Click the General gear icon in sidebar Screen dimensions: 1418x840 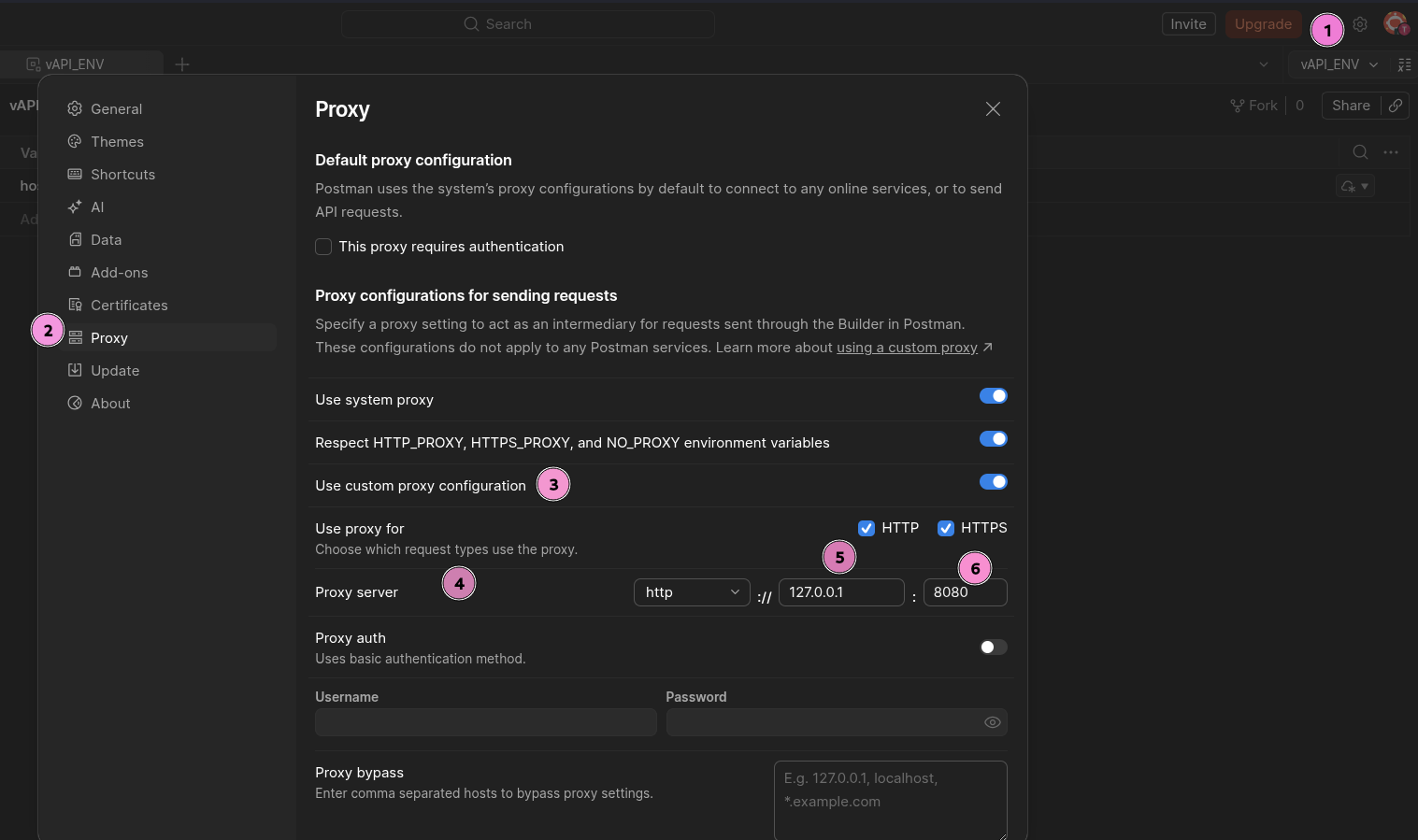[x=75, y=109]
